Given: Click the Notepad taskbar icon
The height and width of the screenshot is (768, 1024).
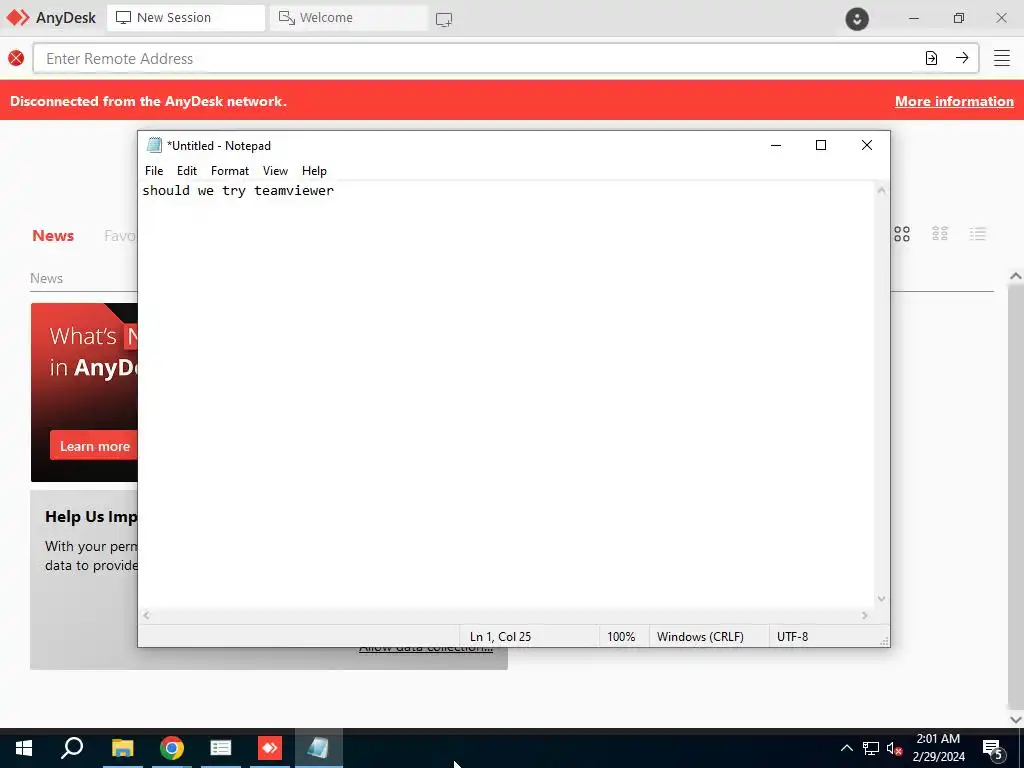Looking at the screenshot, I should coord(318,748).
